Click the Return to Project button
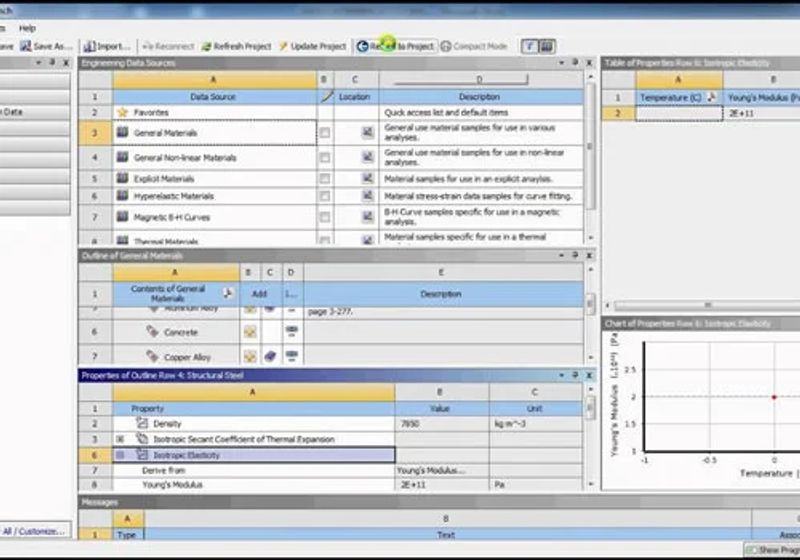 tap(396, 46)
